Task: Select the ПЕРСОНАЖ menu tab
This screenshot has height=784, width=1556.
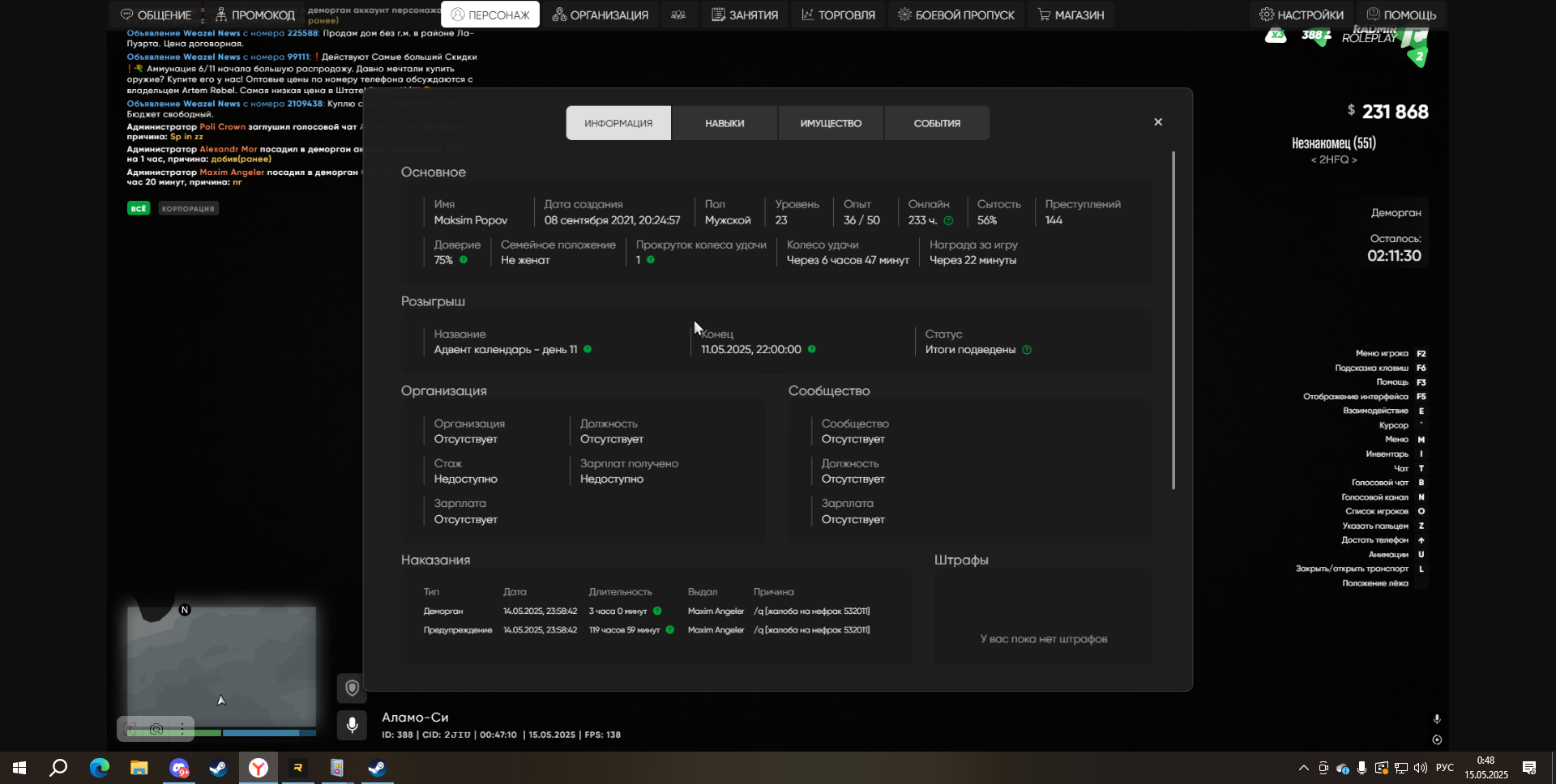Action: (x=490, y=15)
